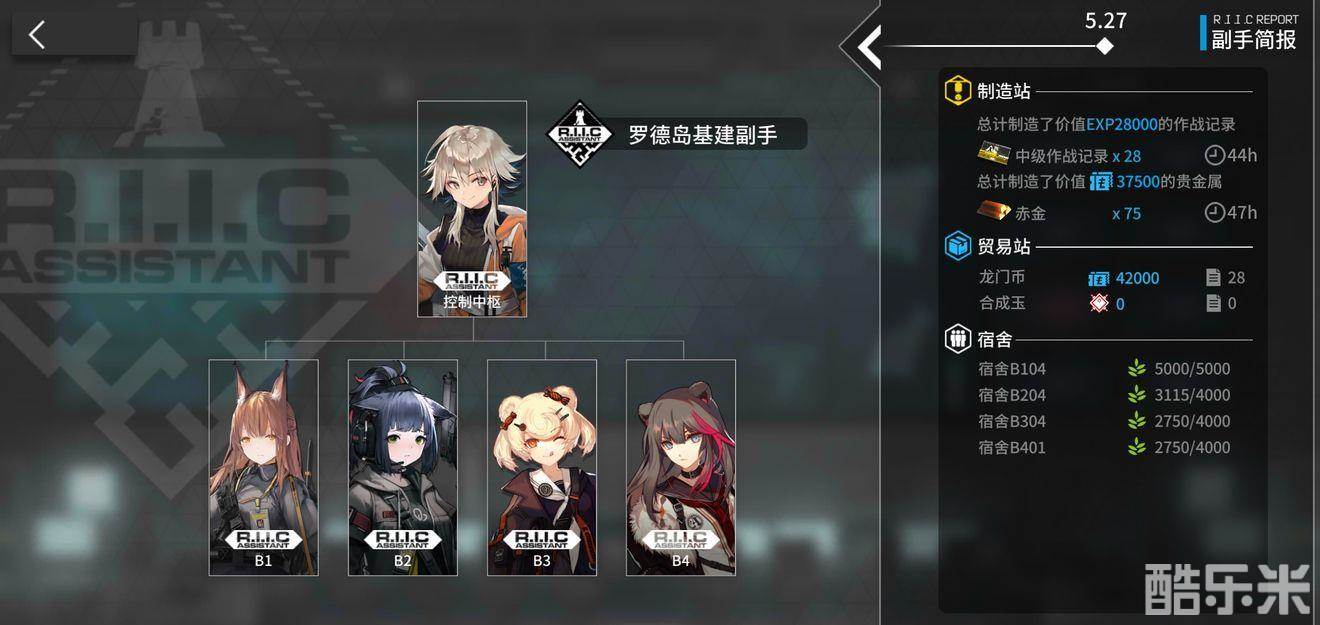Choose the B2 assistant operator card
The image size is (1320, 625).
click(403, 468)
